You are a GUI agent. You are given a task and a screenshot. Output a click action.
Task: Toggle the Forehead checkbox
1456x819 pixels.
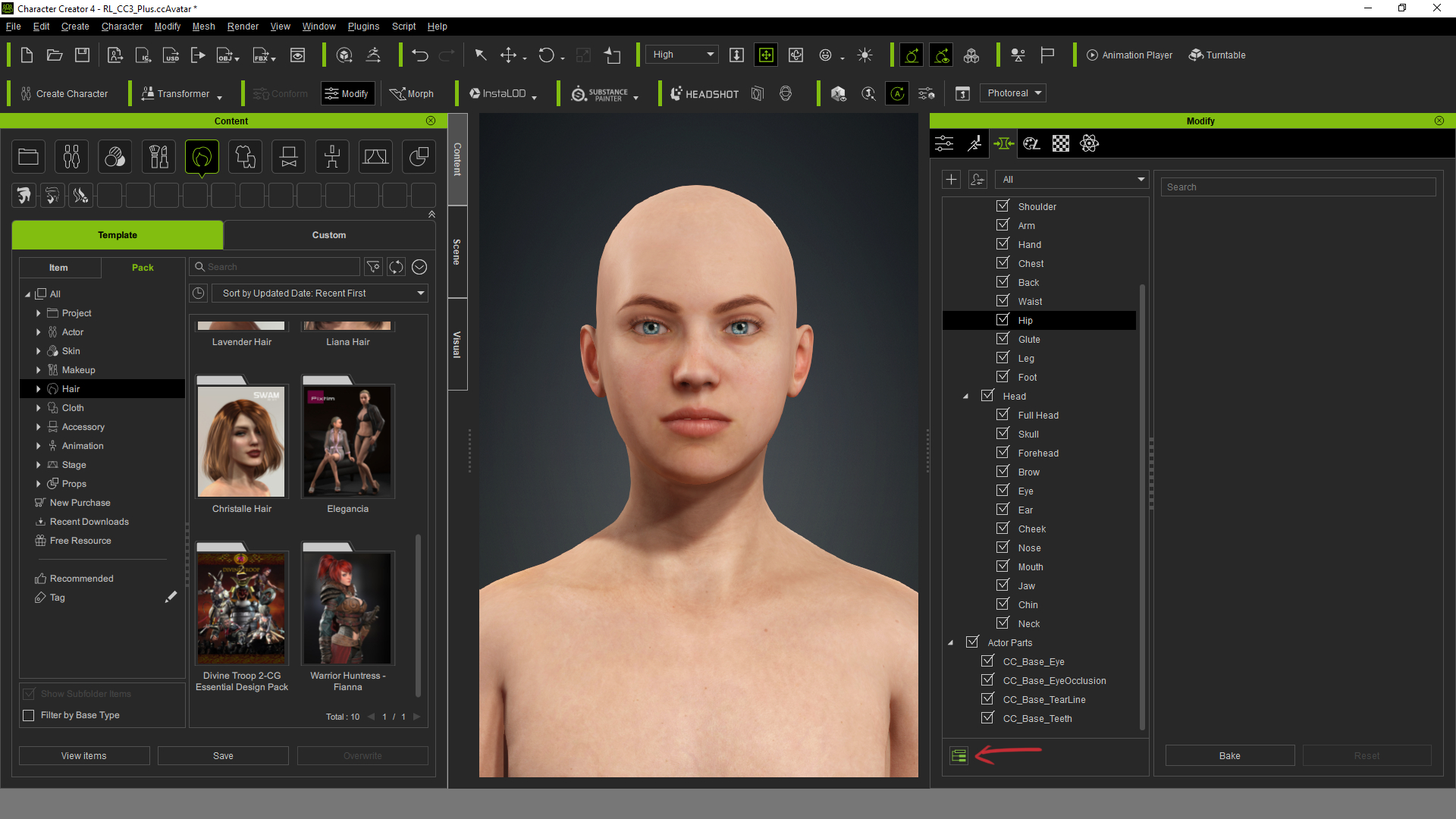1003,452
